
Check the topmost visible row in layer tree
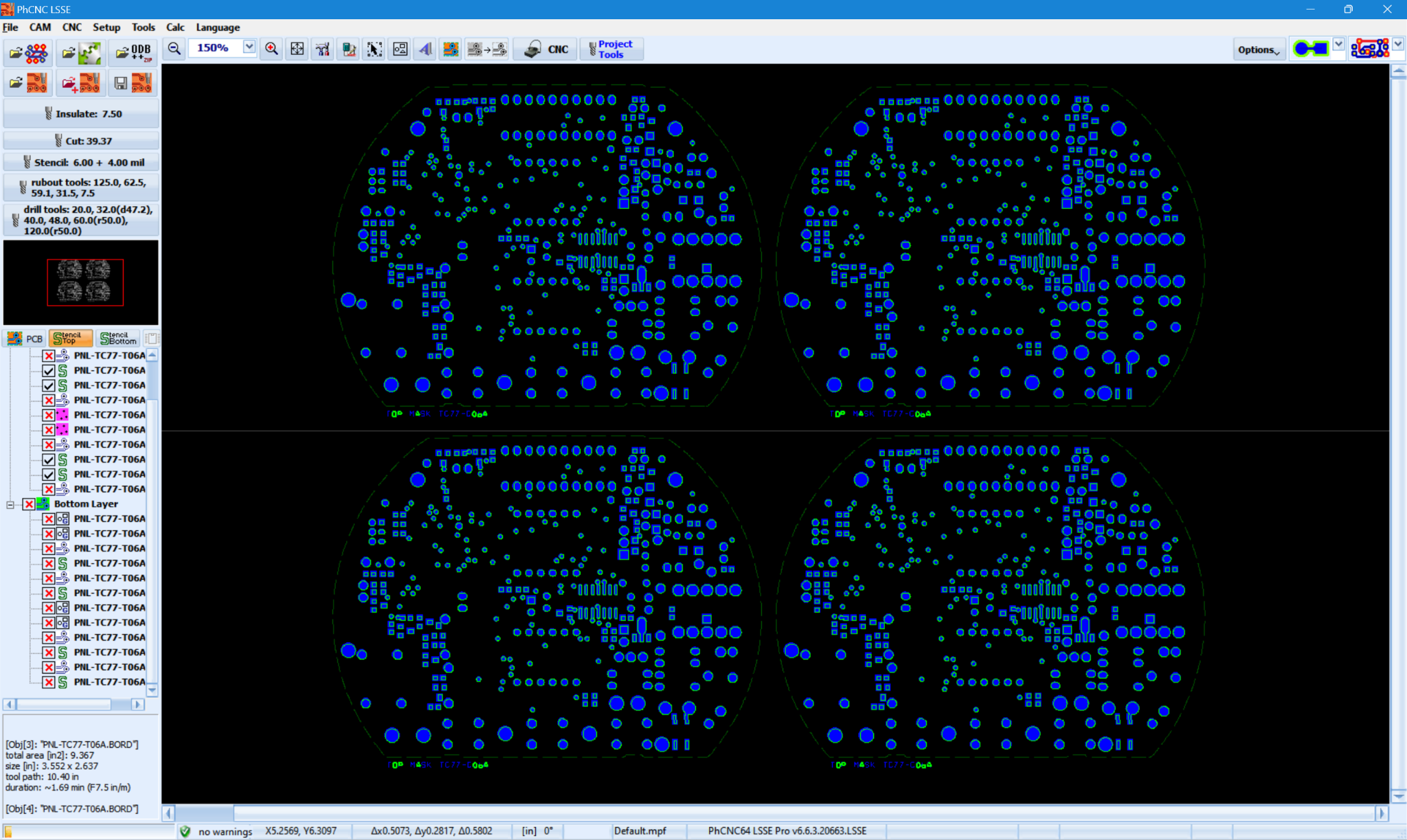coord(49,356)
